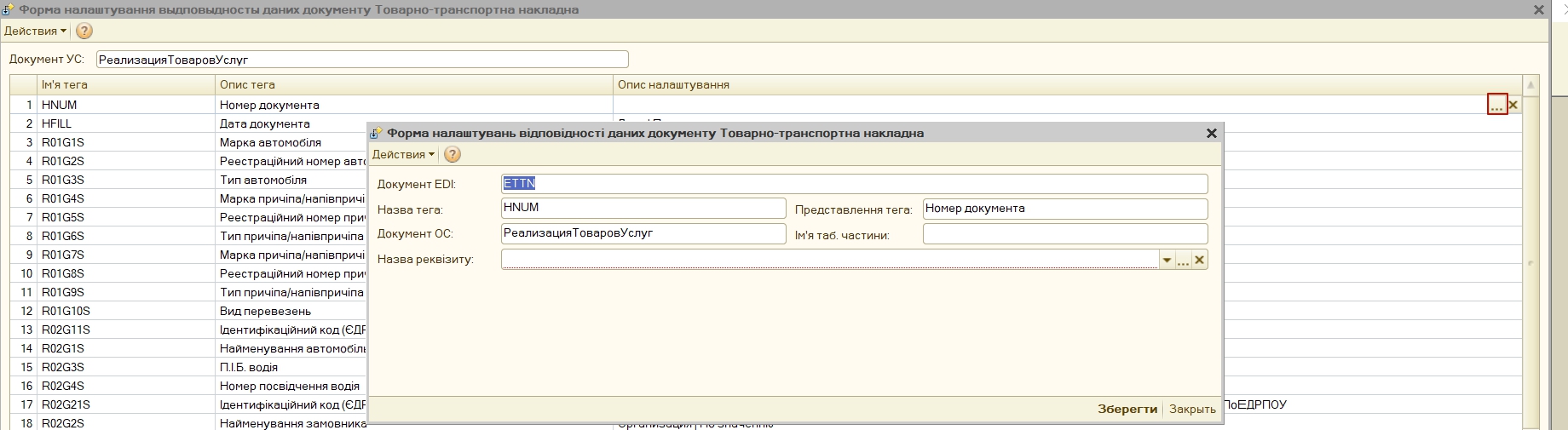Select R01G6S row
1568x430 pixels.
126,236
